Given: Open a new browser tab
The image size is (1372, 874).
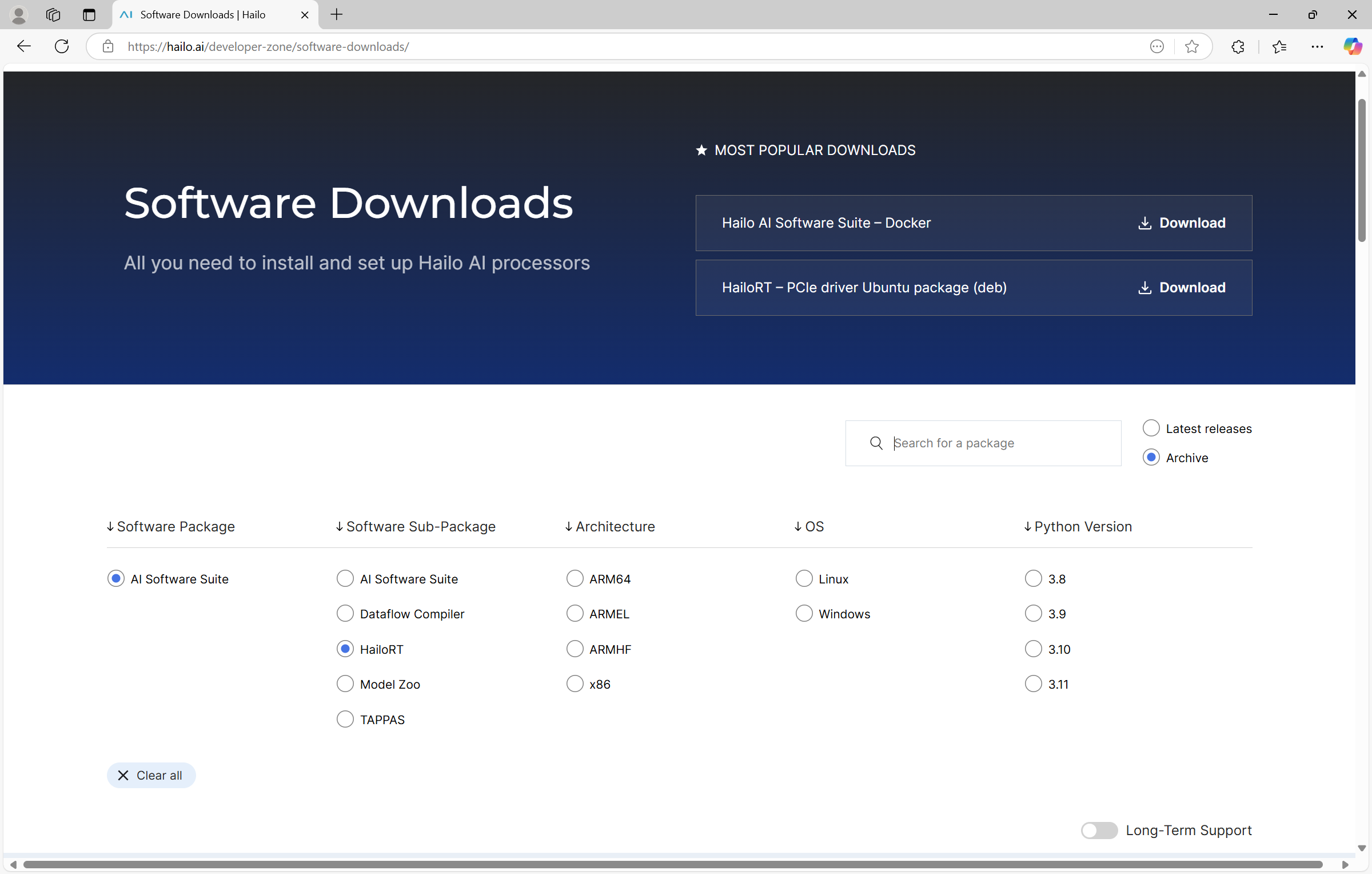Looking at the screenshot, I should pos(337,14).
